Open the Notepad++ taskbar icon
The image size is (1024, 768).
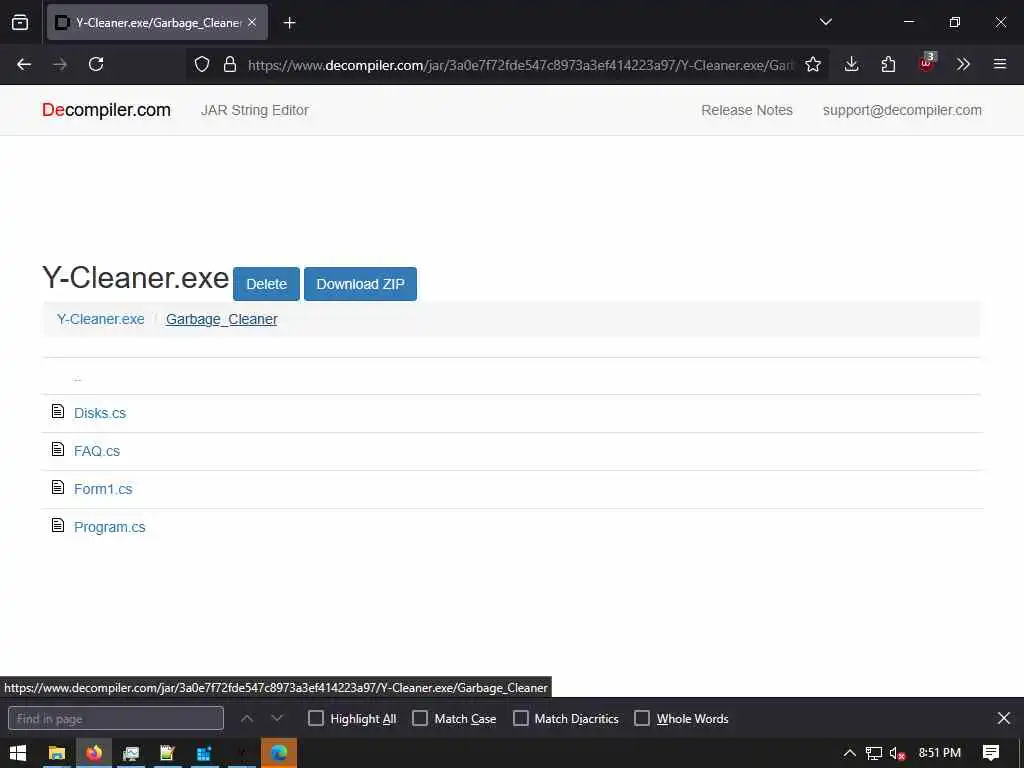(167, 753)
